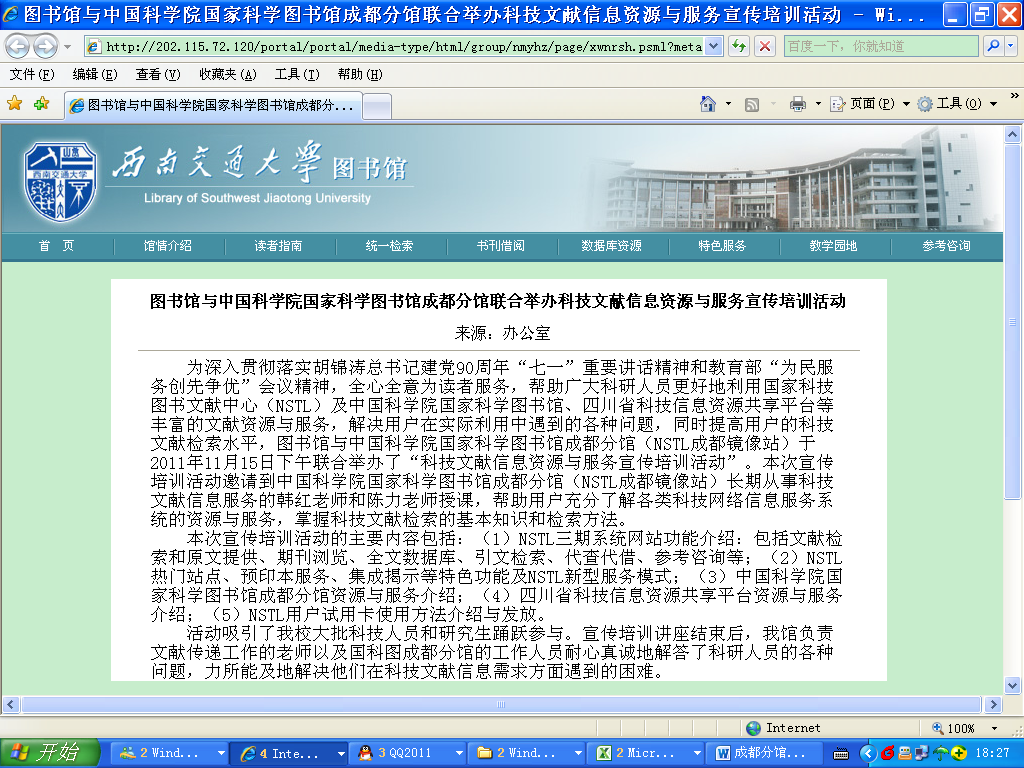Viewport: 1024px width, 768px height.
Task: Click the Add to Favorites icon
Action: pyautogui.click(x=41, y=103)
